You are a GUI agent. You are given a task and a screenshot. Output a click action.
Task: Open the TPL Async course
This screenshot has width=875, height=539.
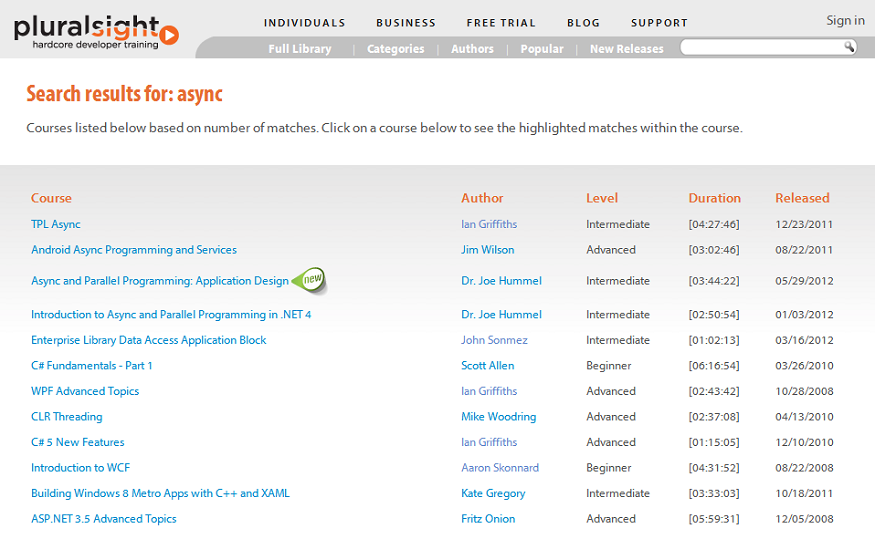click(x=56, y=225)
